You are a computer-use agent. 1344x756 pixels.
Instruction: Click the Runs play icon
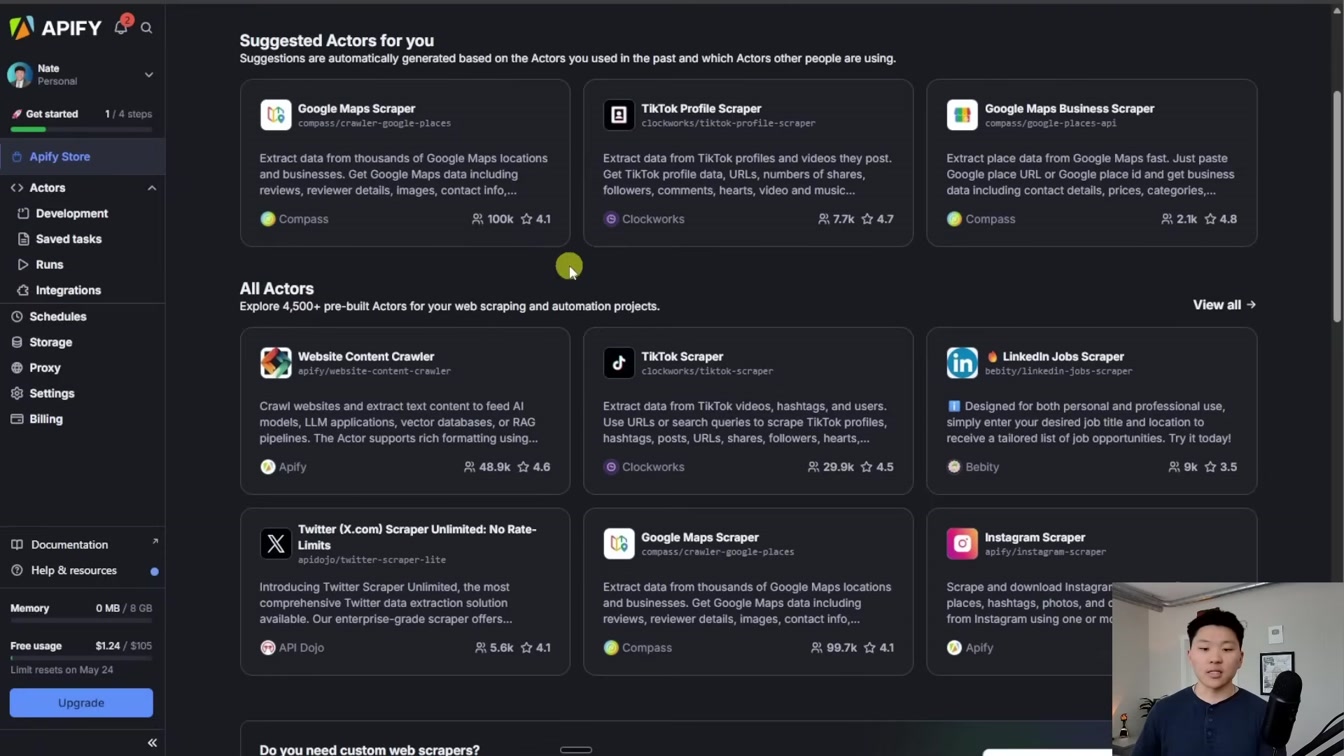click(x=23, y=265)
